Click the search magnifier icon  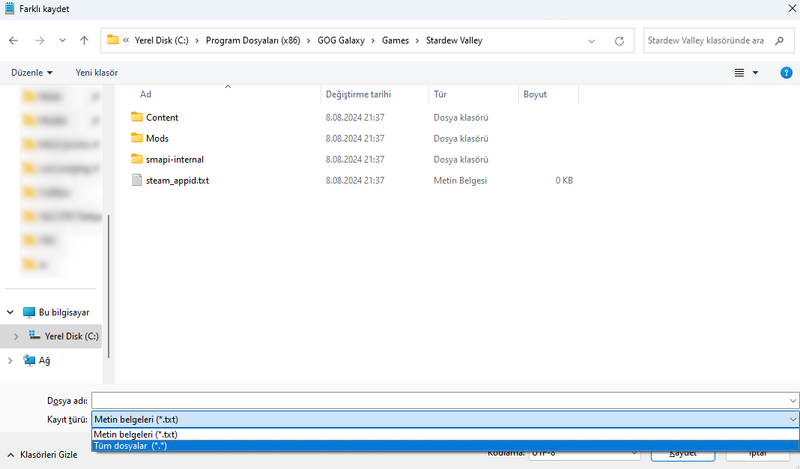(779, 41)
